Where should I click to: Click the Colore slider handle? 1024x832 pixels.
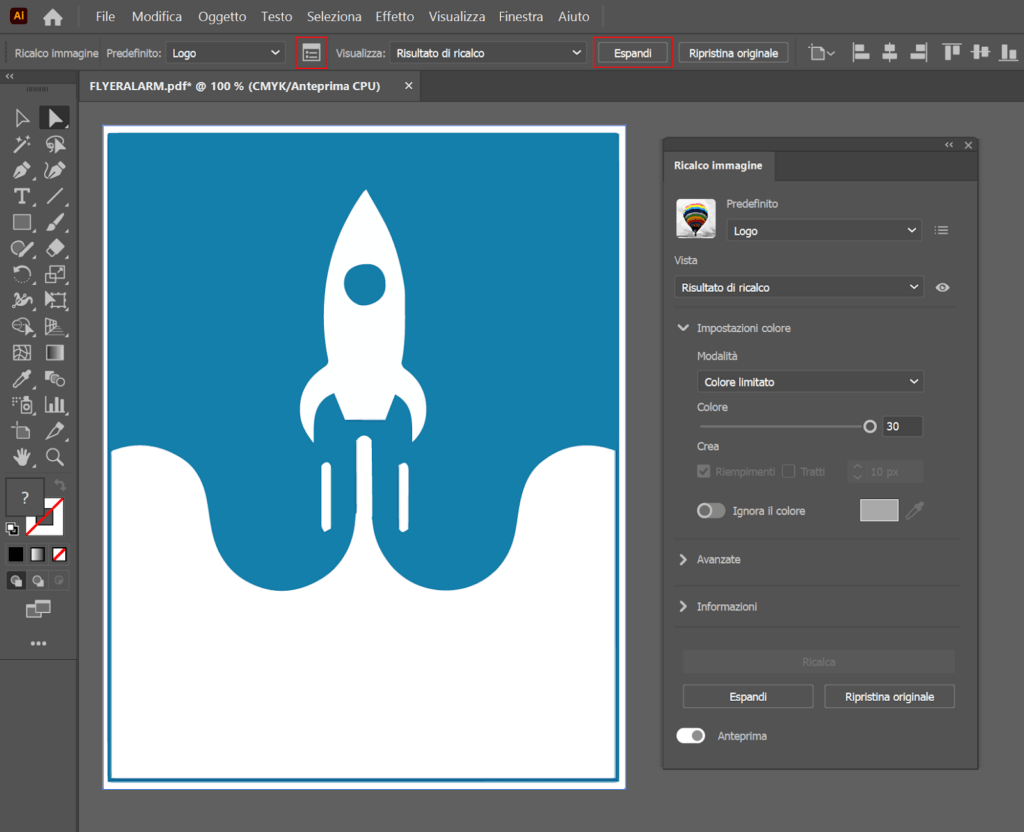[869, 426]
